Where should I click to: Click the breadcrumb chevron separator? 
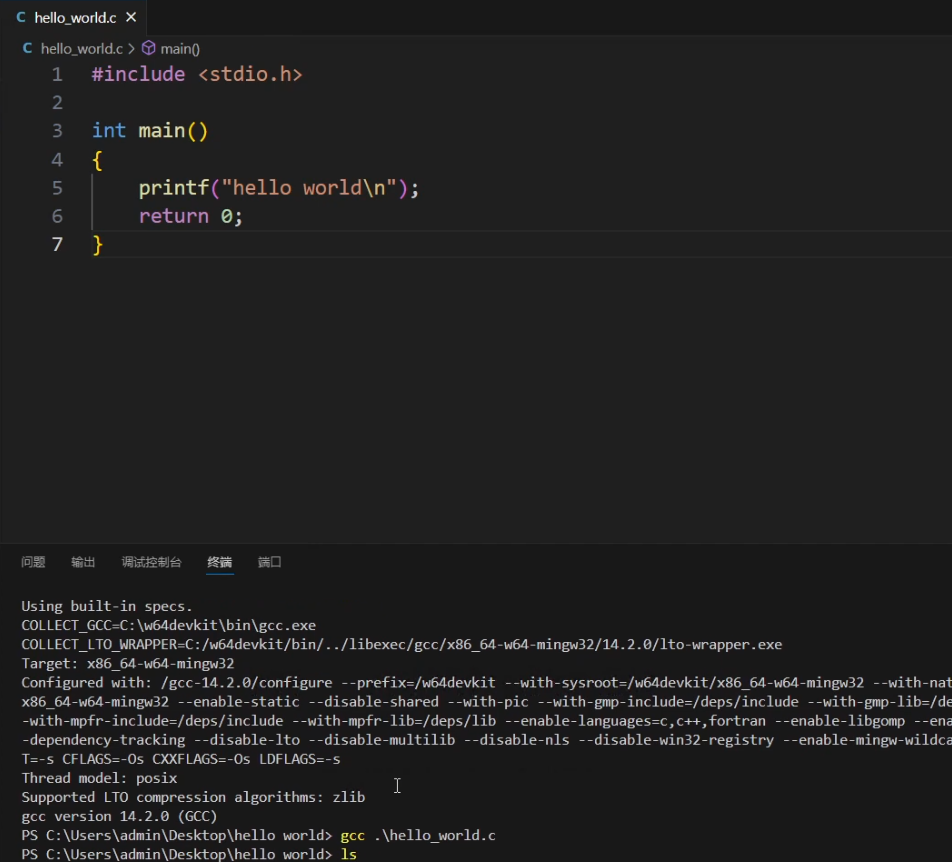[131, 48]
